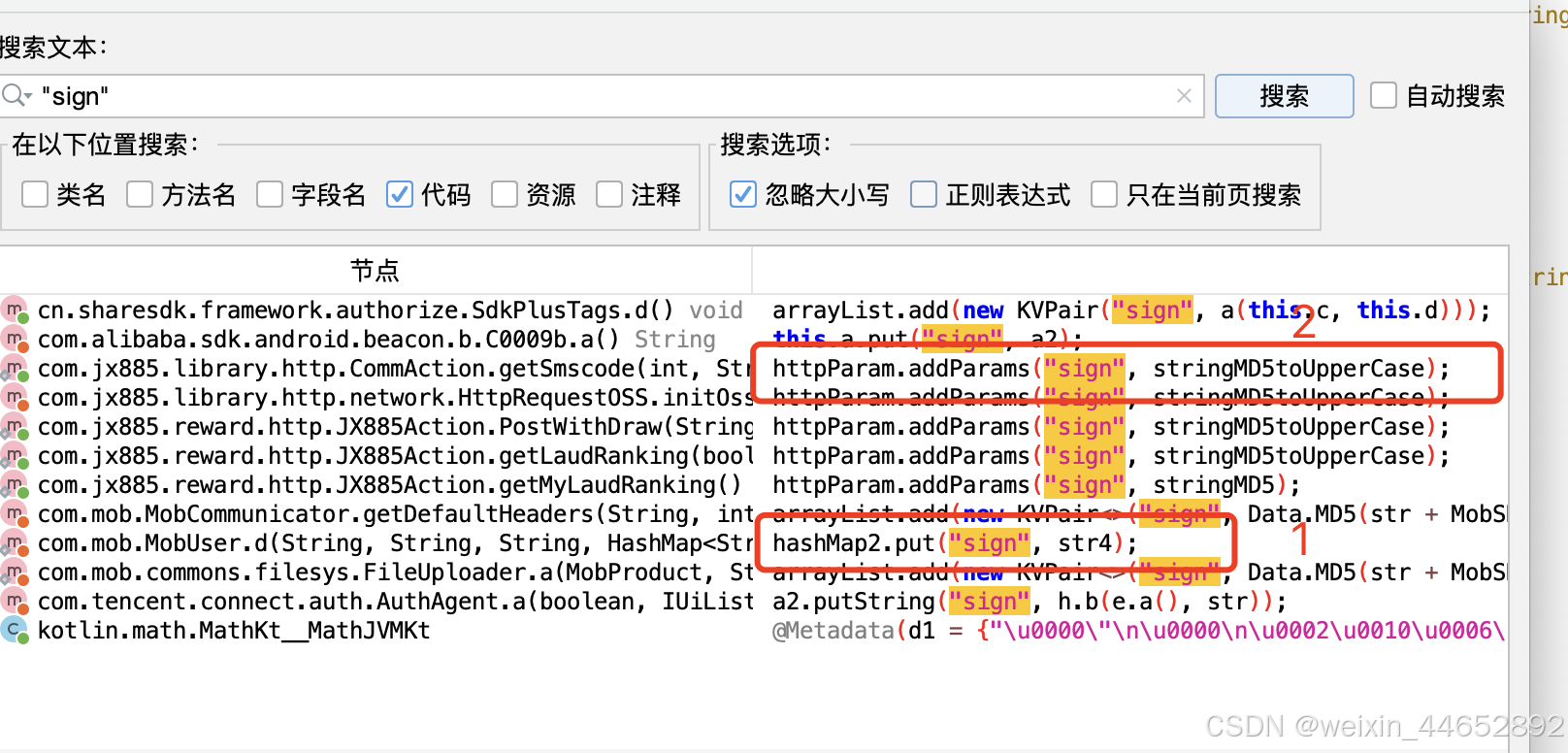
Task: Toggle the 自动搜索 checkbox
Action: (1384, 95)
